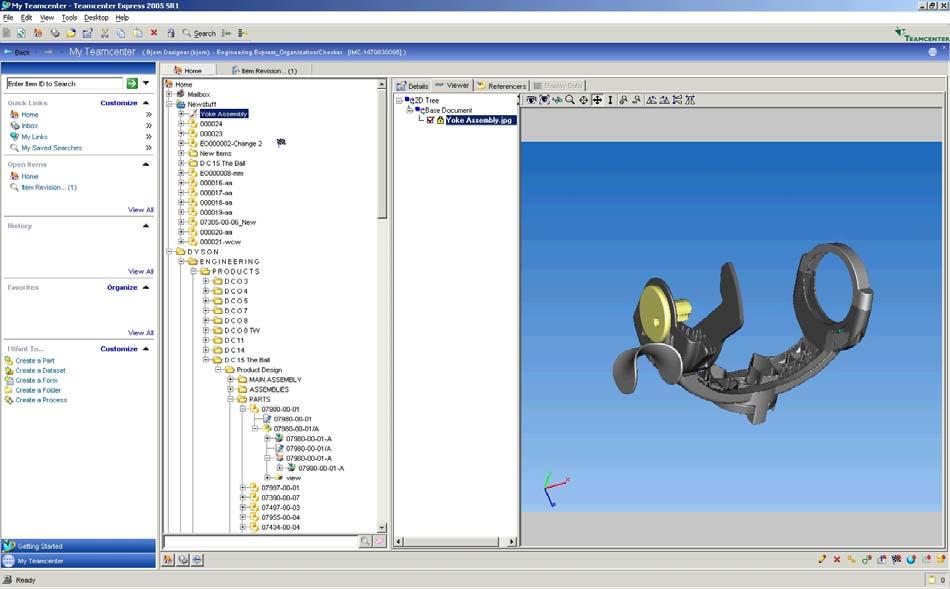Click the checkered flag icon in bottom bar
The height and width of the screenshot is (589, 950).
pos(896,559)
